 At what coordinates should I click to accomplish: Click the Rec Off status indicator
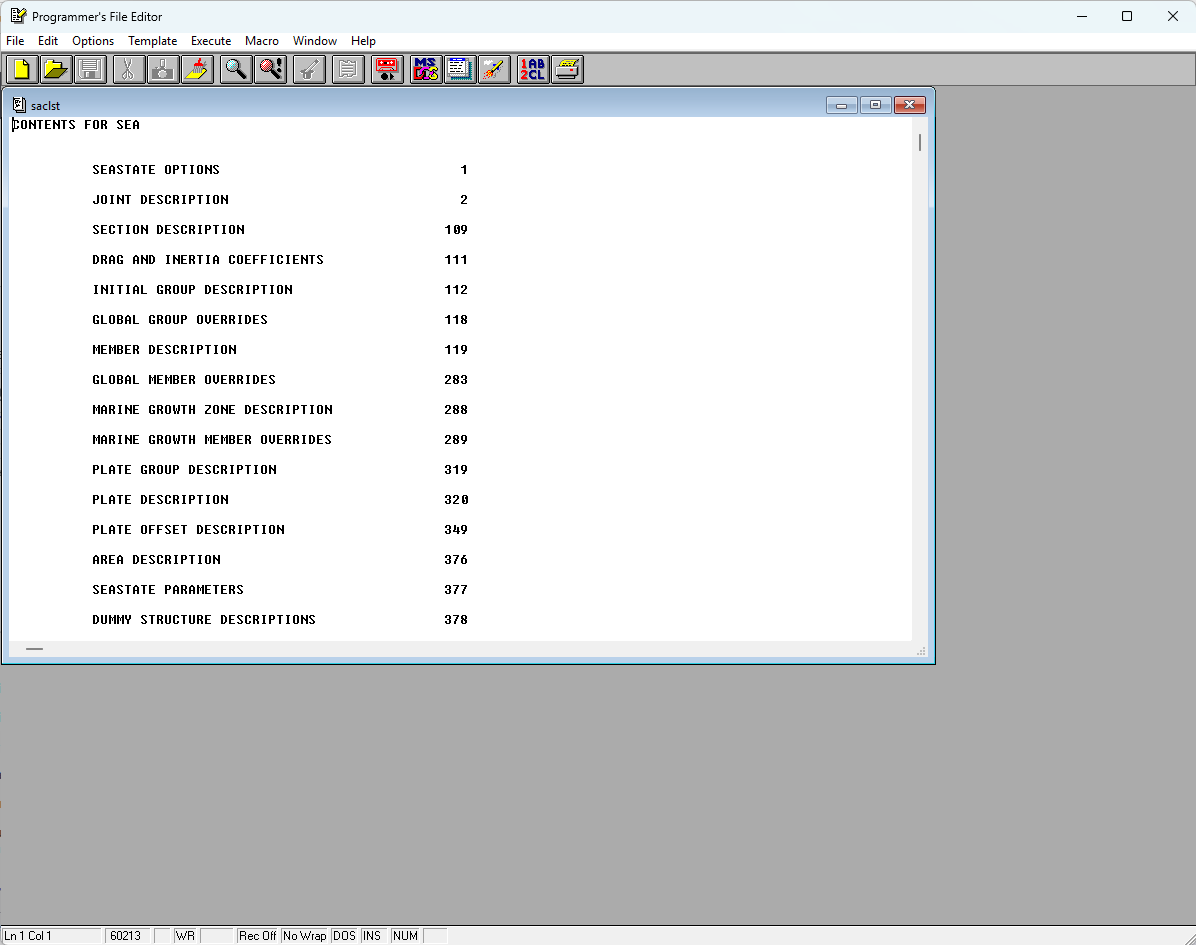tap(257, 936)
